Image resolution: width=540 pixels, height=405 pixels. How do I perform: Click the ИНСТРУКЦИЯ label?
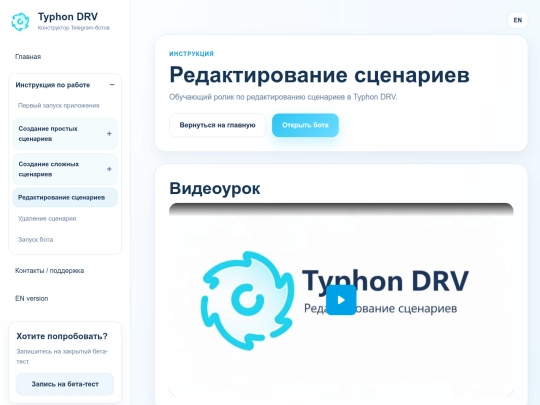click(191, 54)
